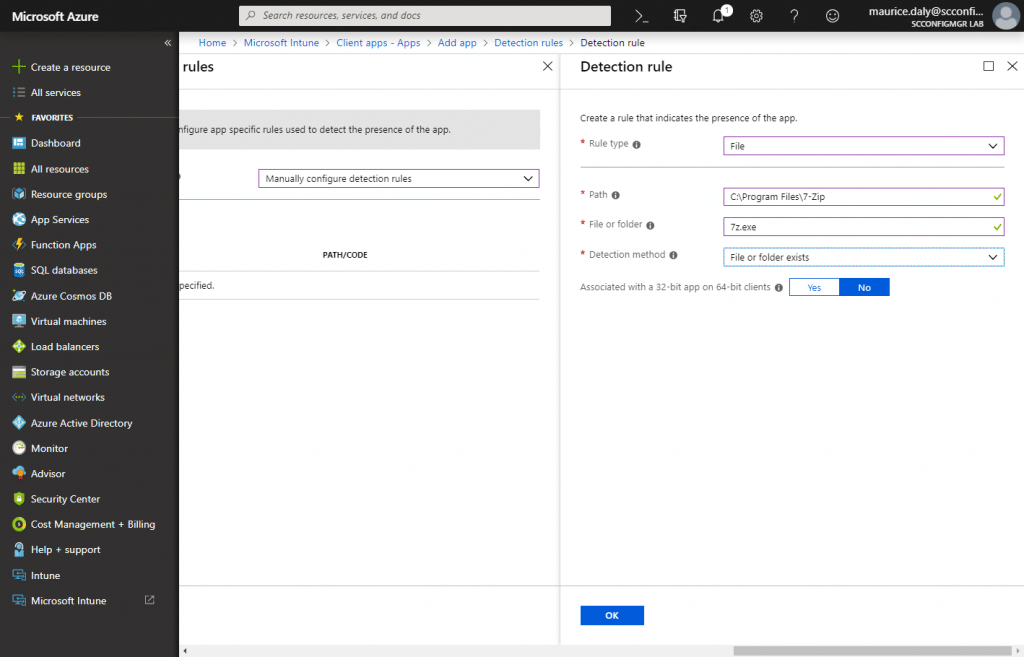Open Manually configure detection rules dropdown
Image resolution: width=1024 pixels, height=657 pixels.
398,179
